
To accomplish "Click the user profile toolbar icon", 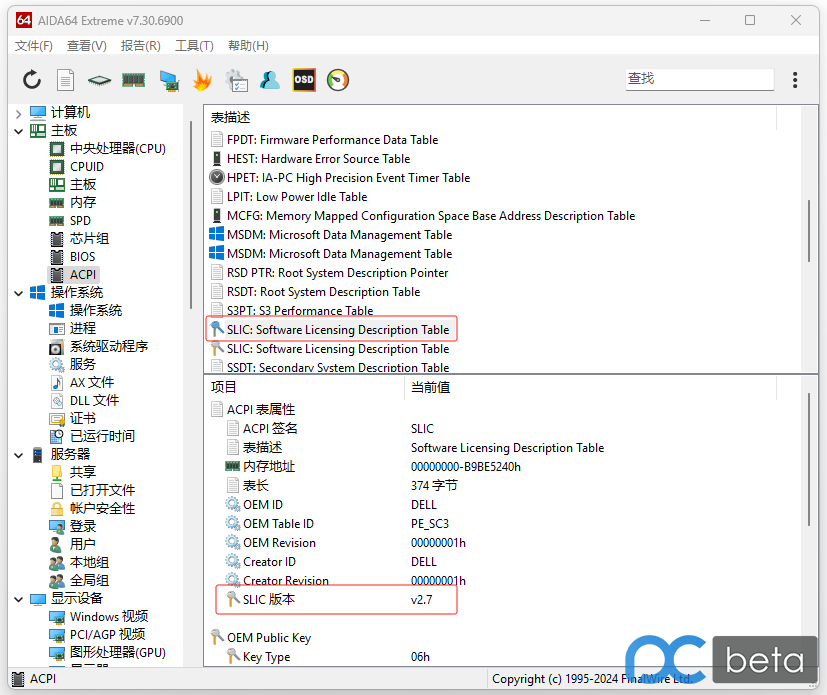I will (x=270, y=80).
